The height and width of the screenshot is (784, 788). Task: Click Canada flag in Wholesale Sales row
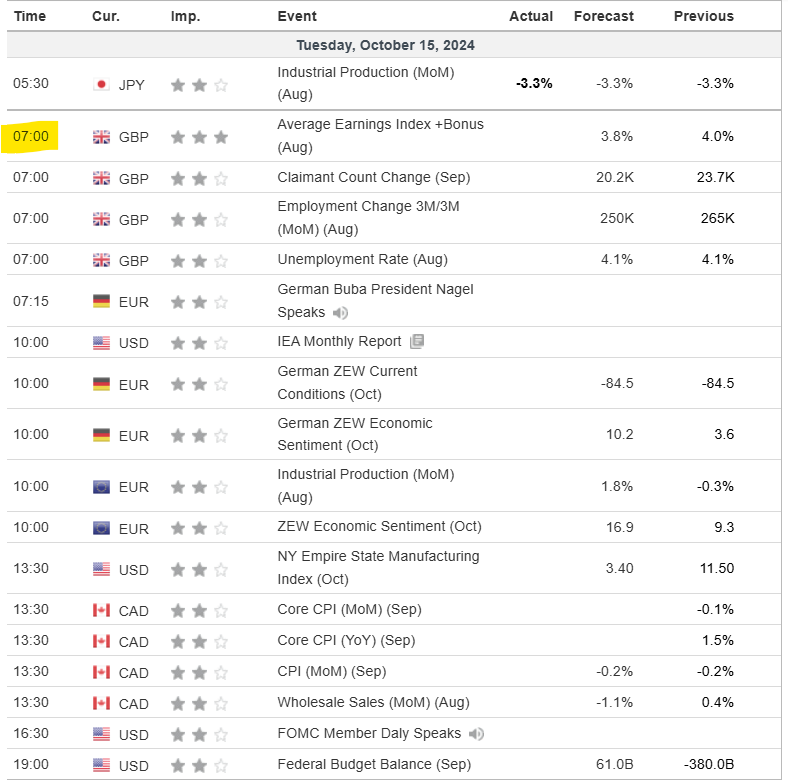click(x=101, y=703)
